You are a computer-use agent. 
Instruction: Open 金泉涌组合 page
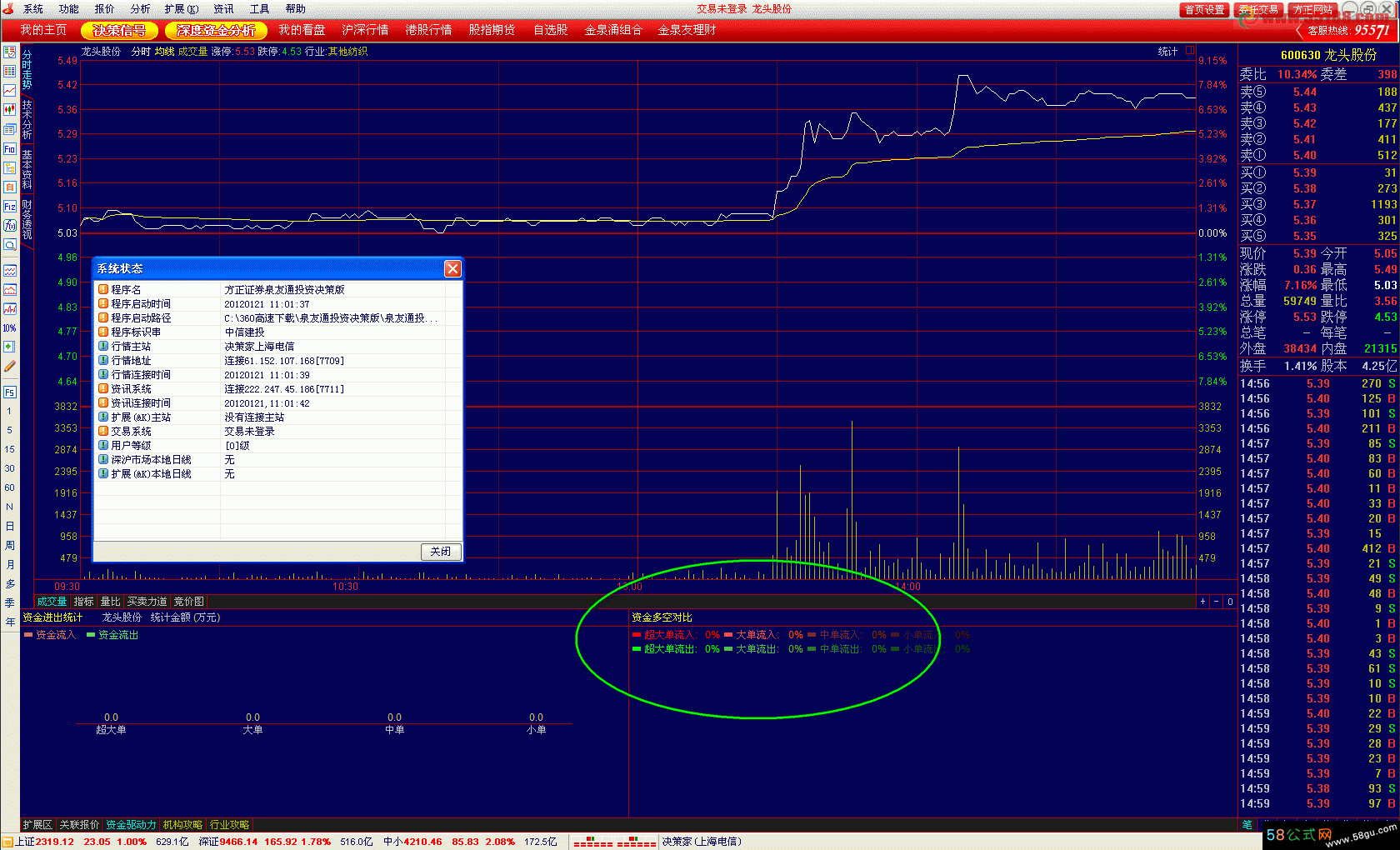click(613, 30)
